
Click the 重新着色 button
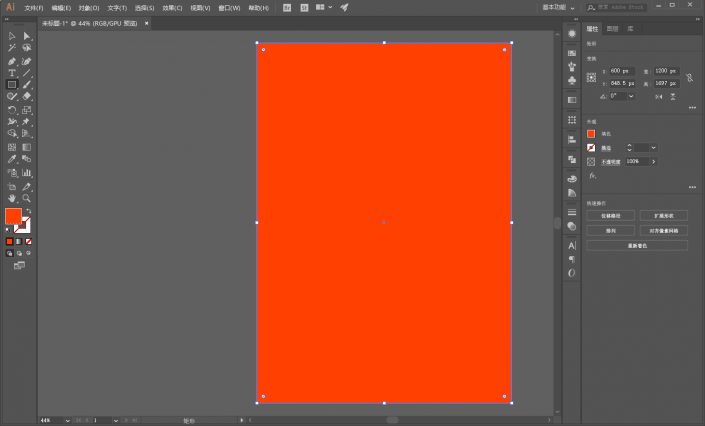point(637,246)
